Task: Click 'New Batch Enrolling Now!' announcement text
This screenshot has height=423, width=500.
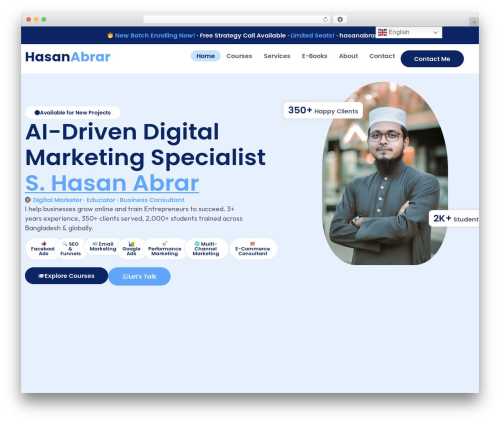Action: [x=155, y=35]
